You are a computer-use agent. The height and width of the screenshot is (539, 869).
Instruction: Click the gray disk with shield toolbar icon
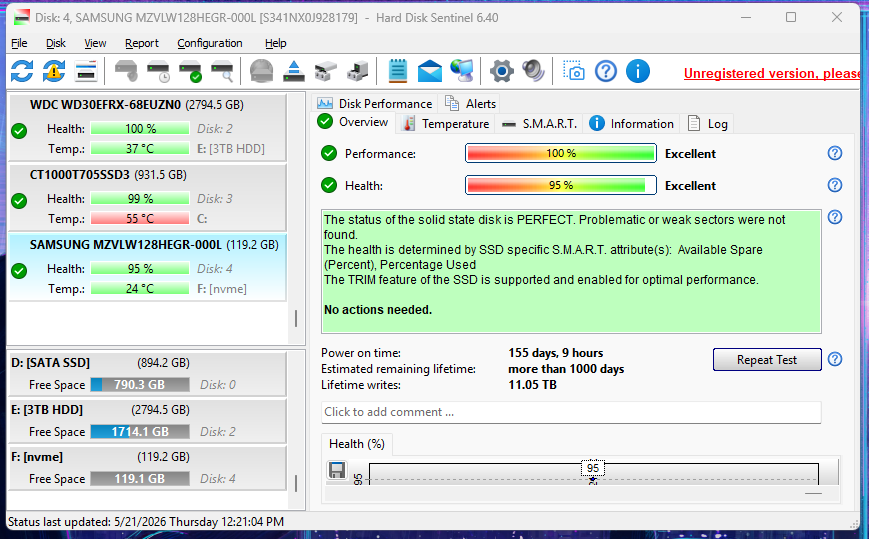click(x=126, y=71)
